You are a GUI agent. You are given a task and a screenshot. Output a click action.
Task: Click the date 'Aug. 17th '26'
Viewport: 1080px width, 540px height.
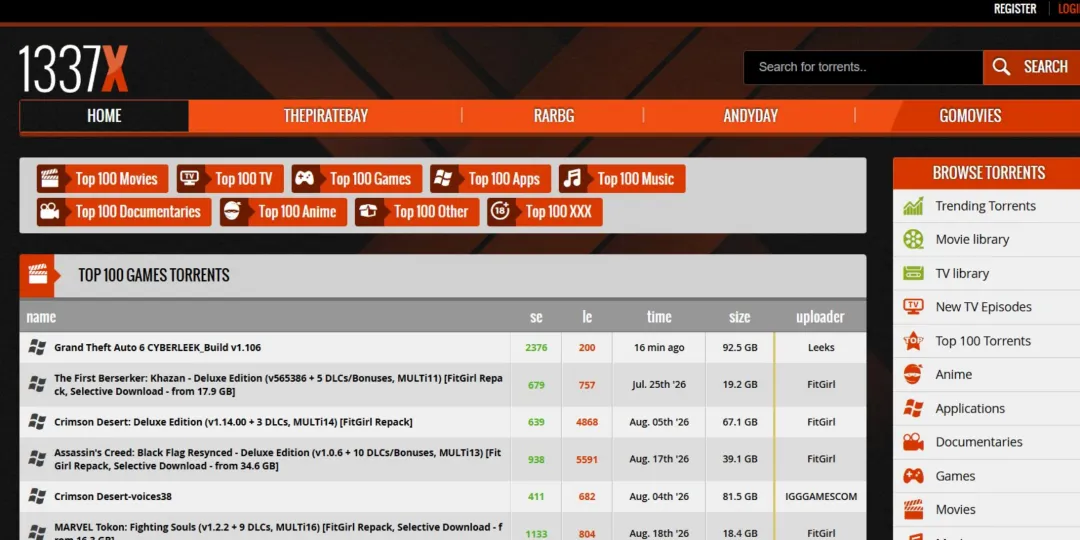(x=659, y=459)
